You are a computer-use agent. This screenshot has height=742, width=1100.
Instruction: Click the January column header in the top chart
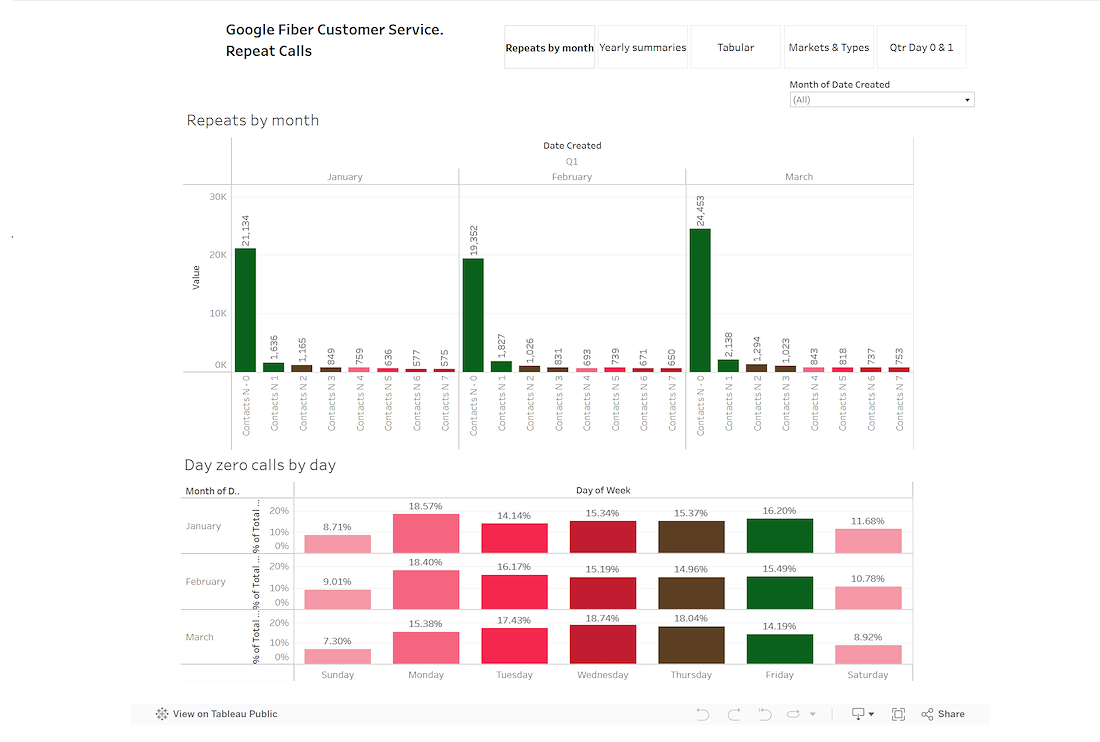pyautogui.click(x=344, y=177)
